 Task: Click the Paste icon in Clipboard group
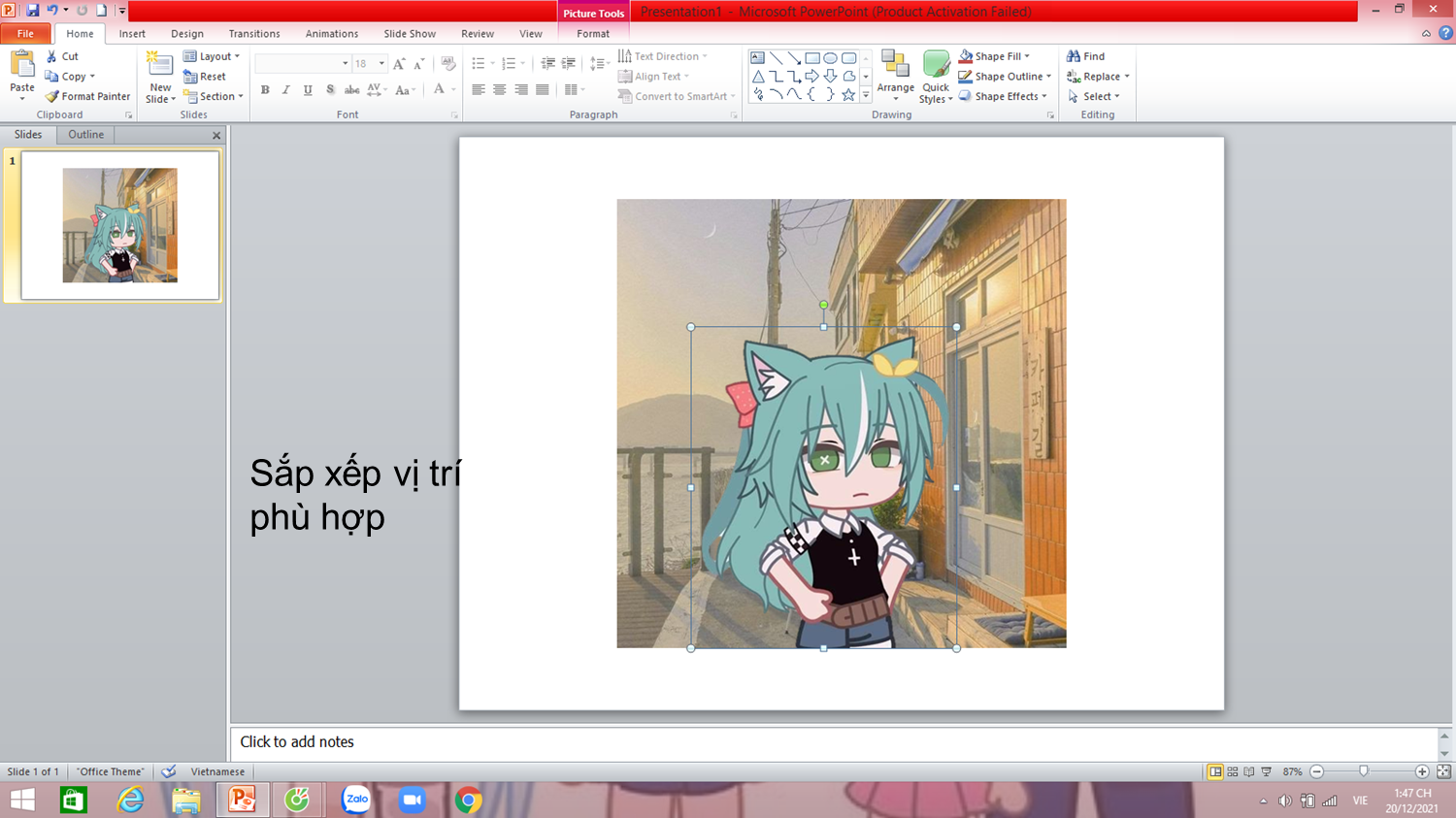(x=22, y=66)
